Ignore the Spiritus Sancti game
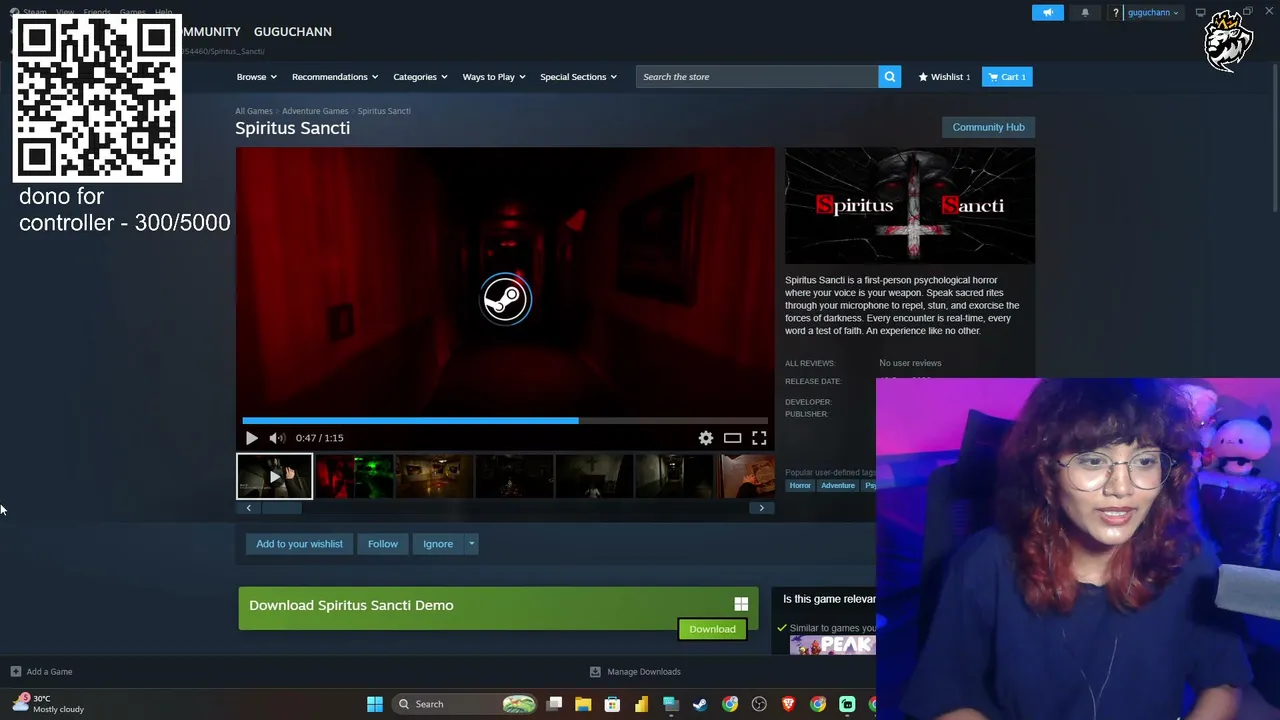 tap(438, 544)
